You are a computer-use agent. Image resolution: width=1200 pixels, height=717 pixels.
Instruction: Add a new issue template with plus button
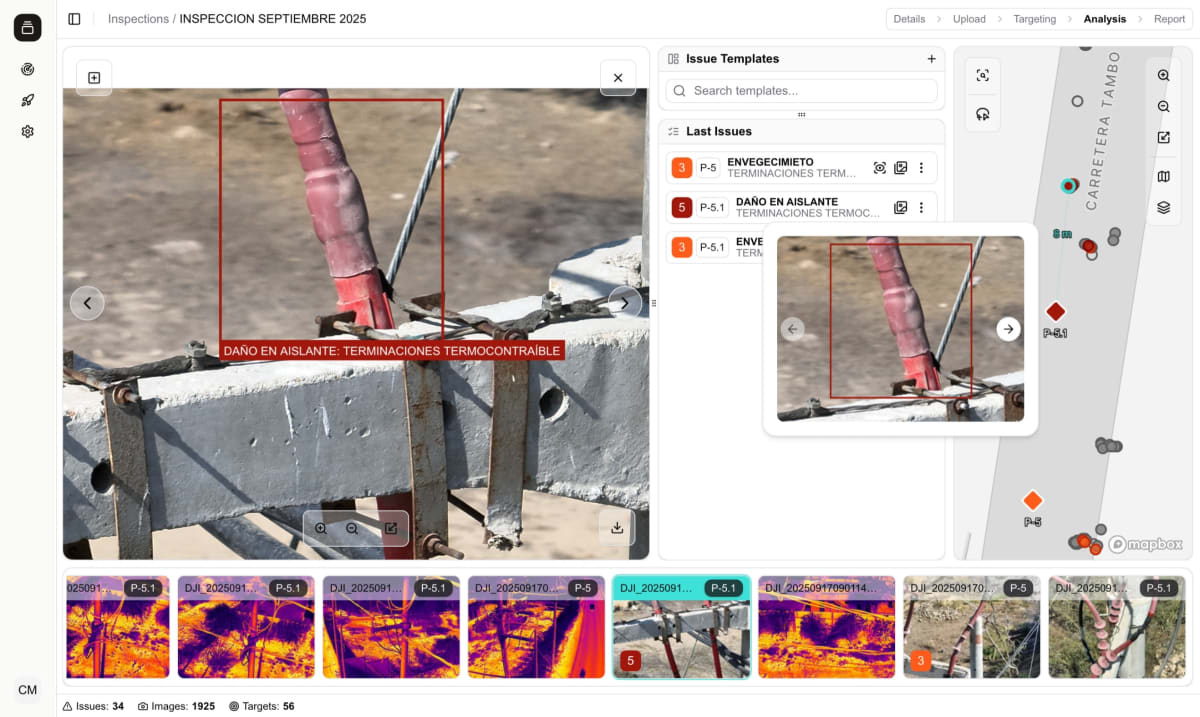click(931, 58)
